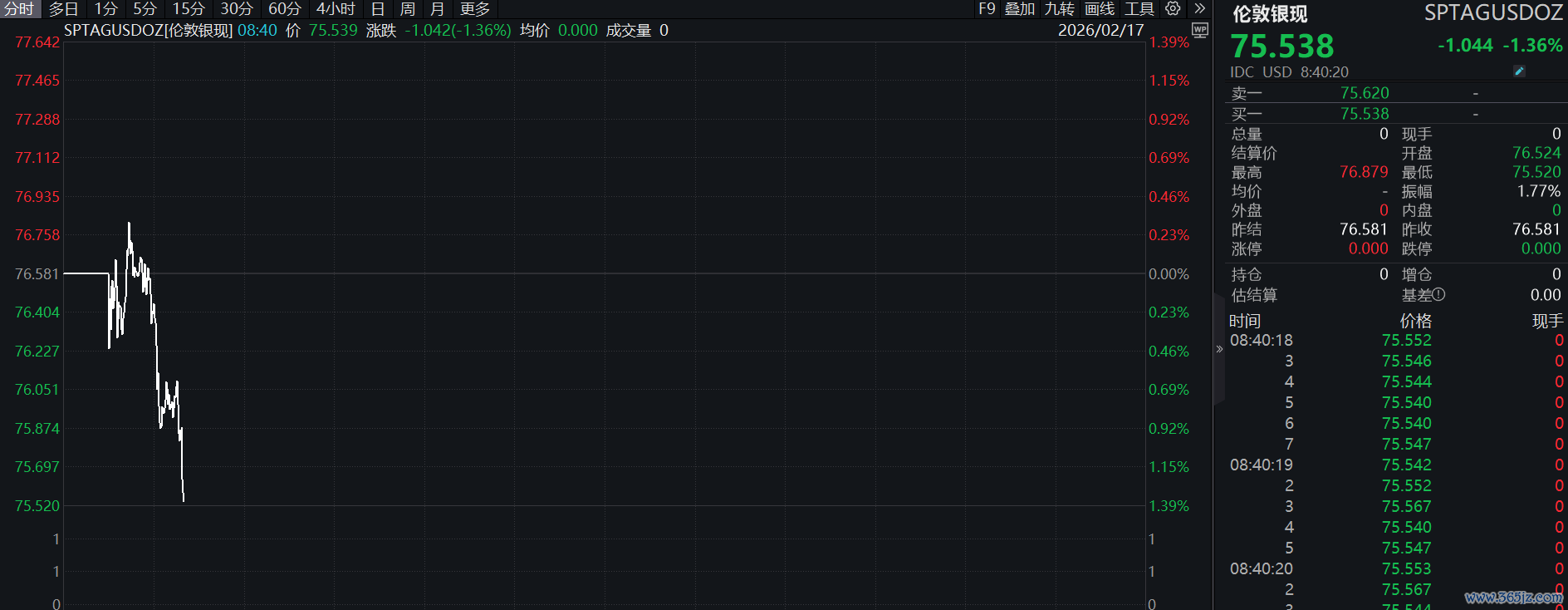
Task: Click the 基差 info circle icon
Action: click(1438, 294)
